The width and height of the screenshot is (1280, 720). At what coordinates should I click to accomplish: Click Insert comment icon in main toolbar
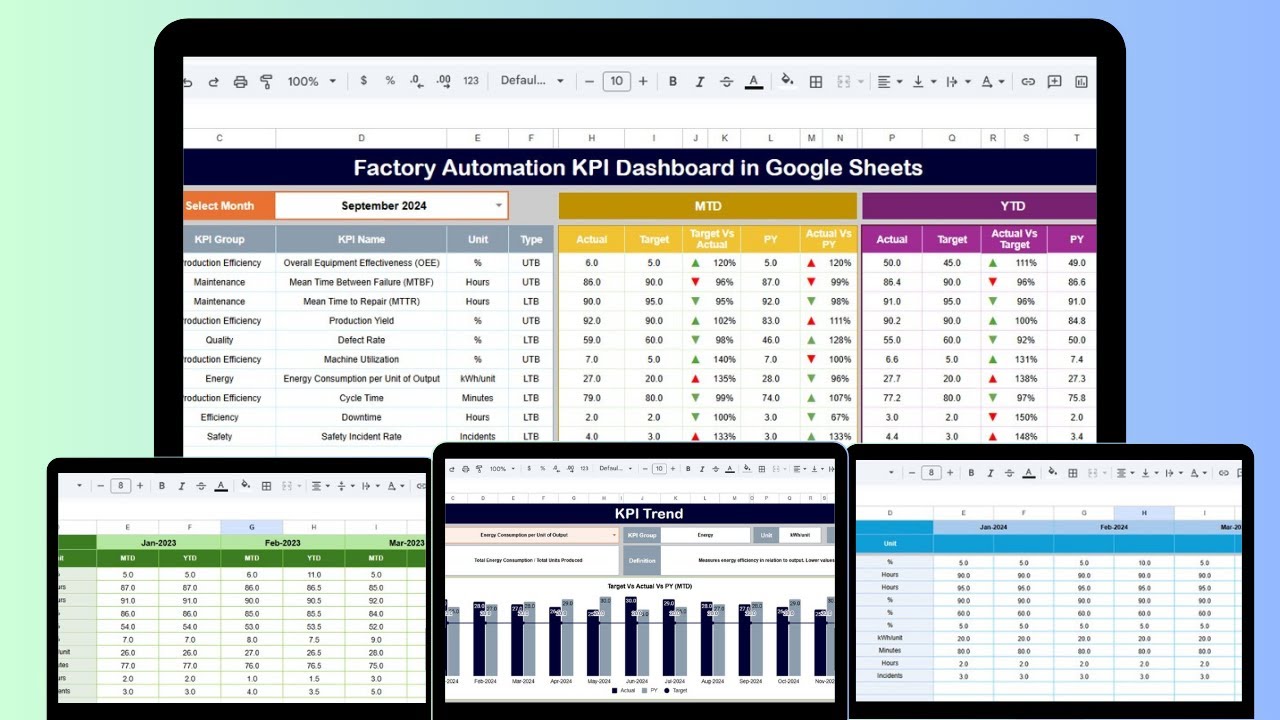tap(1054, 82)
